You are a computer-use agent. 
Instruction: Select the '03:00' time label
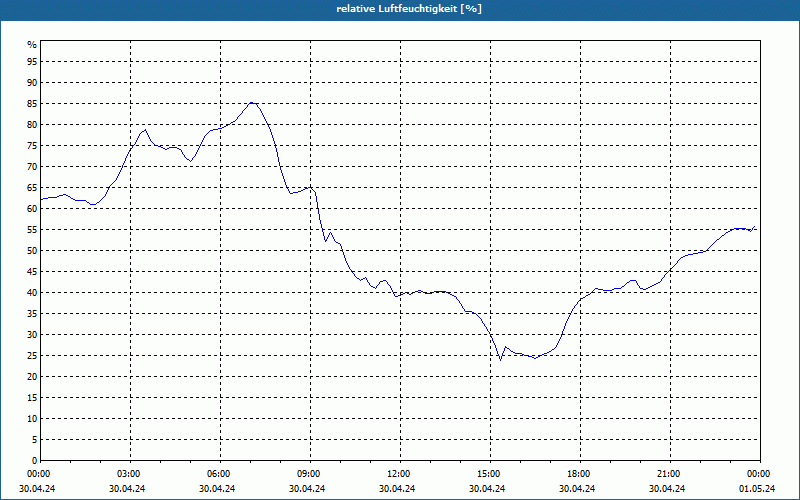128,474
